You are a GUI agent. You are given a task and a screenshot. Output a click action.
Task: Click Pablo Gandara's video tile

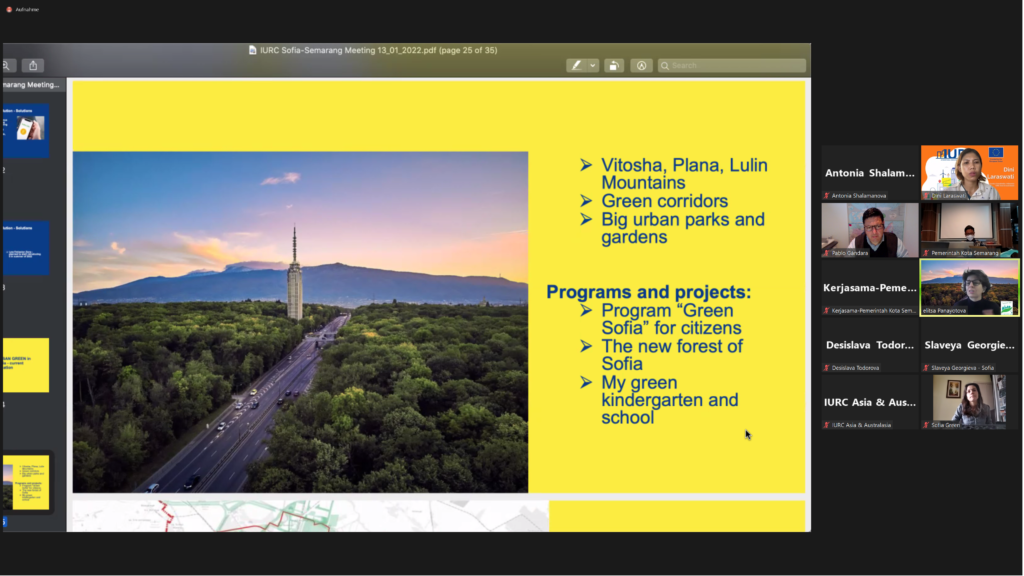(869, 230)
